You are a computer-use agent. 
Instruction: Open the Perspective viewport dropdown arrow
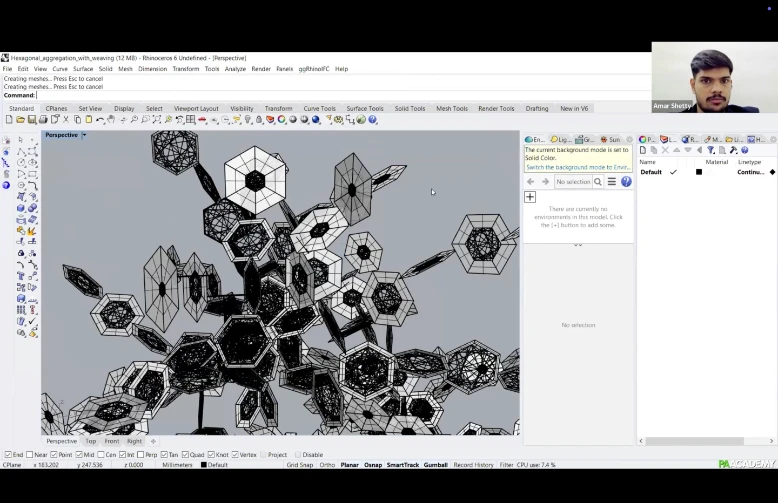pos(84,135)
